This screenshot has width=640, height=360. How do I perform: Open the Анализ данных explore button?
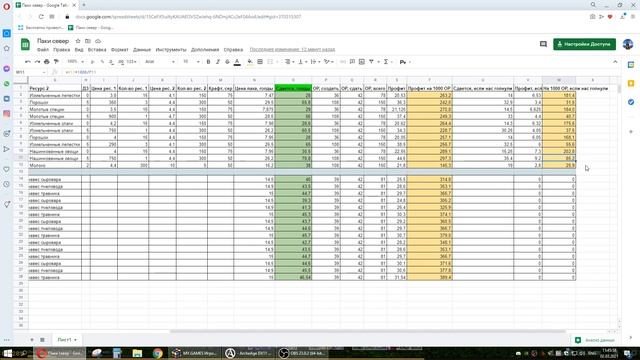tap(594, 340)
